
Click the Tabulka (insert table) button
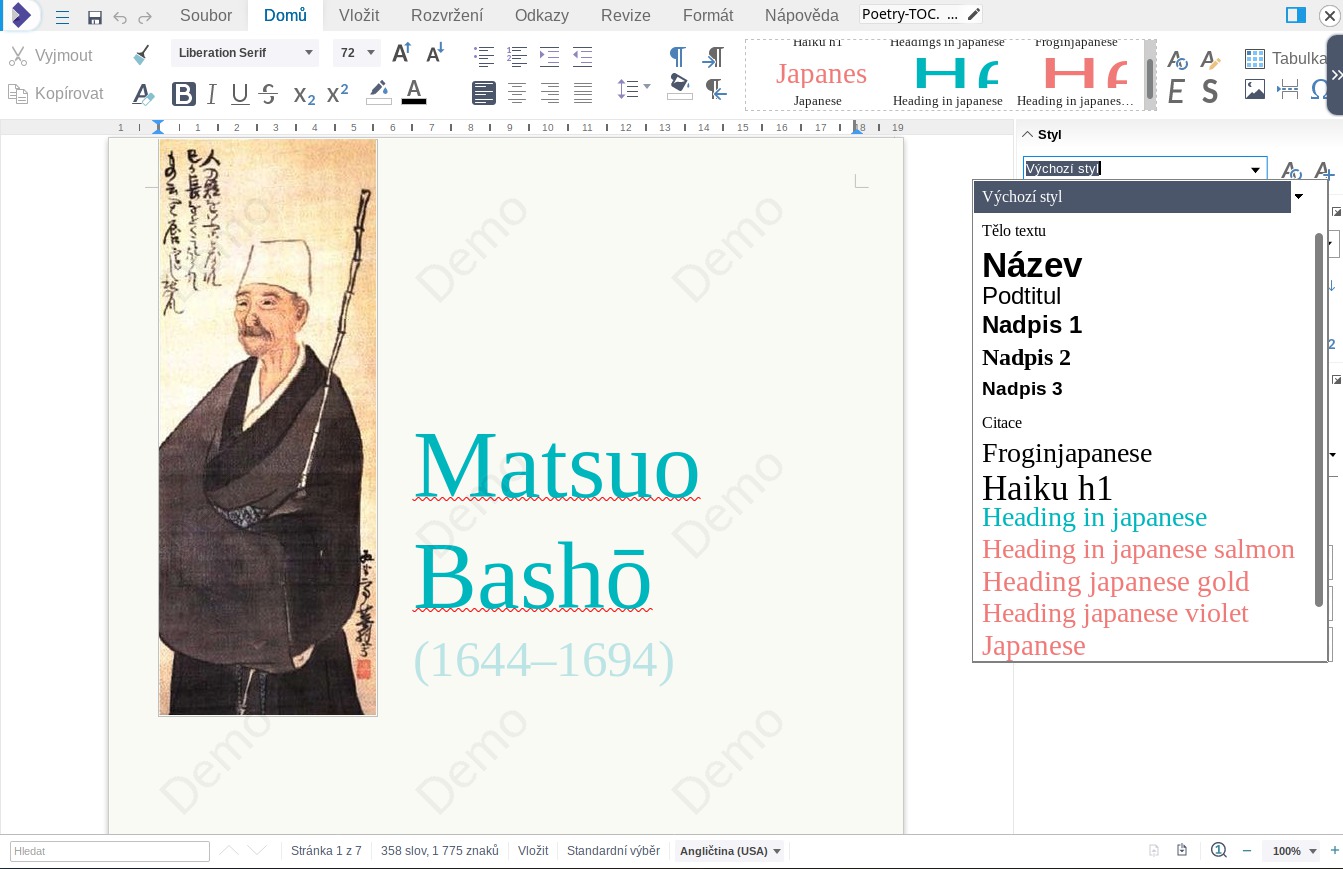[x=1286, y=58]
